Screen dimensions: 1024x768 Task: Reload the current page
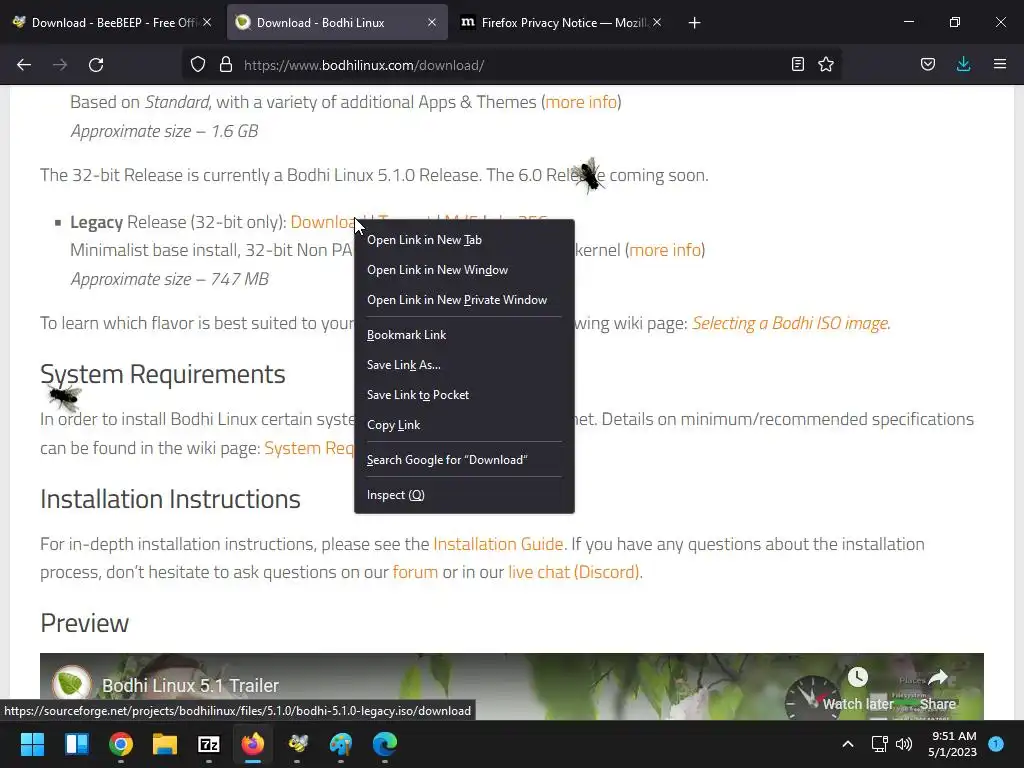(96, 65)
